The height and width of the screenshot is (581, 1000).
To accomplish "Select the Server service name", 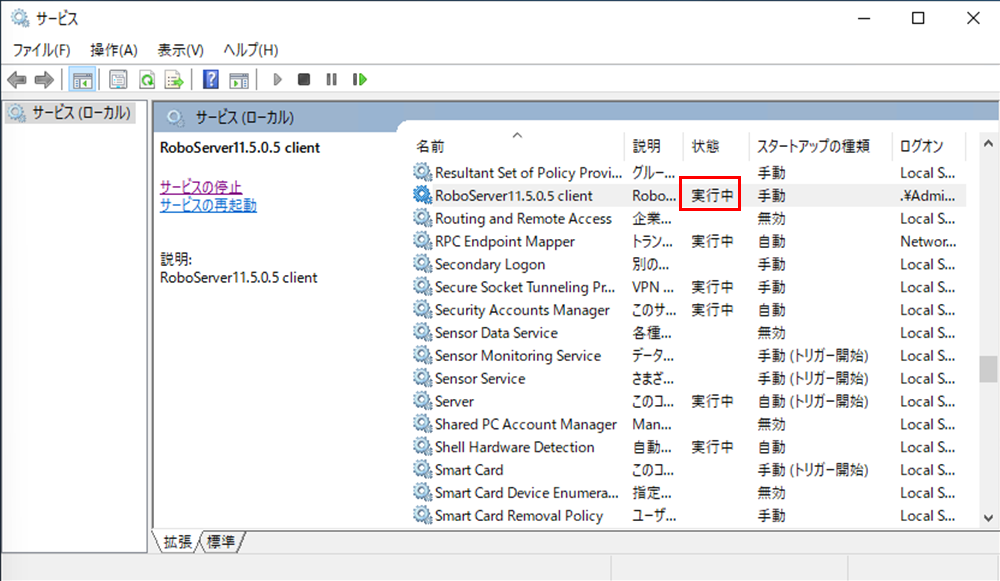I will coord(454,402).
